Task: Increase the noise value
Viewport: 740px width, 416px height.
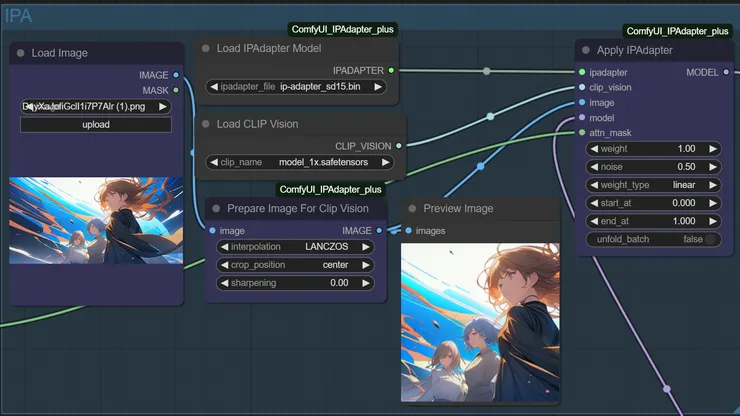Action: pyautogui.click(x=713, y=167)
